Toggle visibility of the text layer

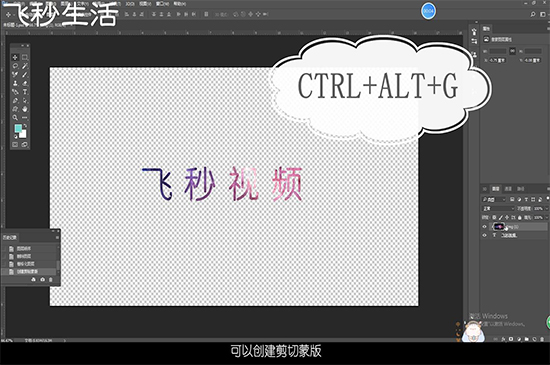coord(485,235)
